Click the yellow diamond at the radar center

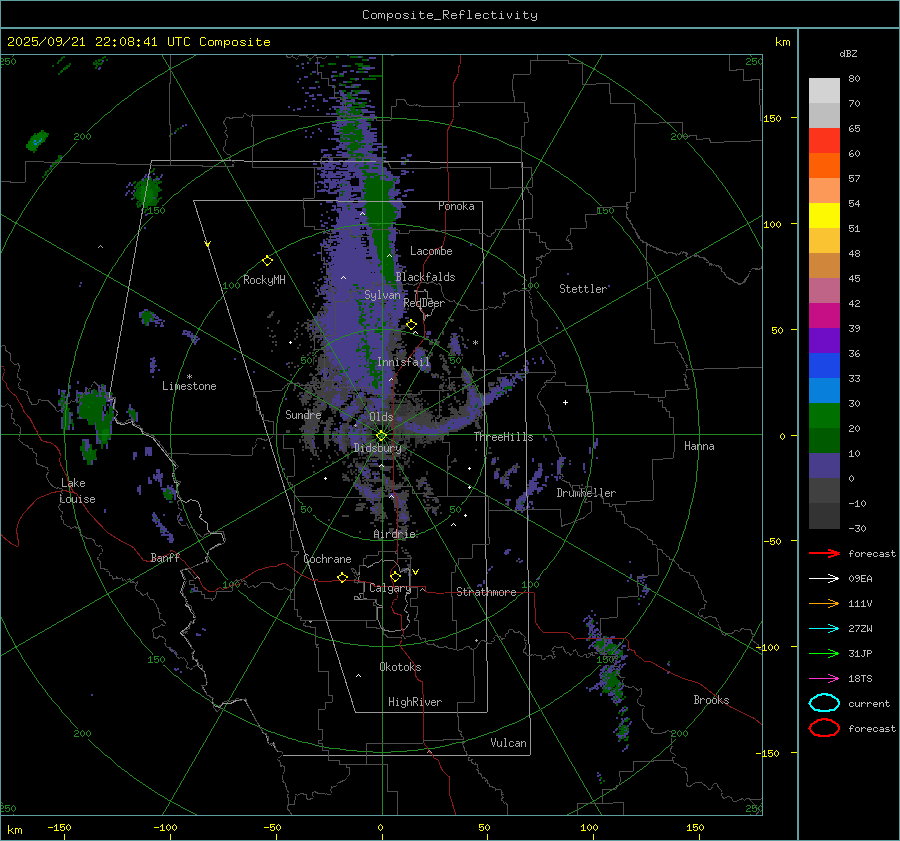click(381, 435)
